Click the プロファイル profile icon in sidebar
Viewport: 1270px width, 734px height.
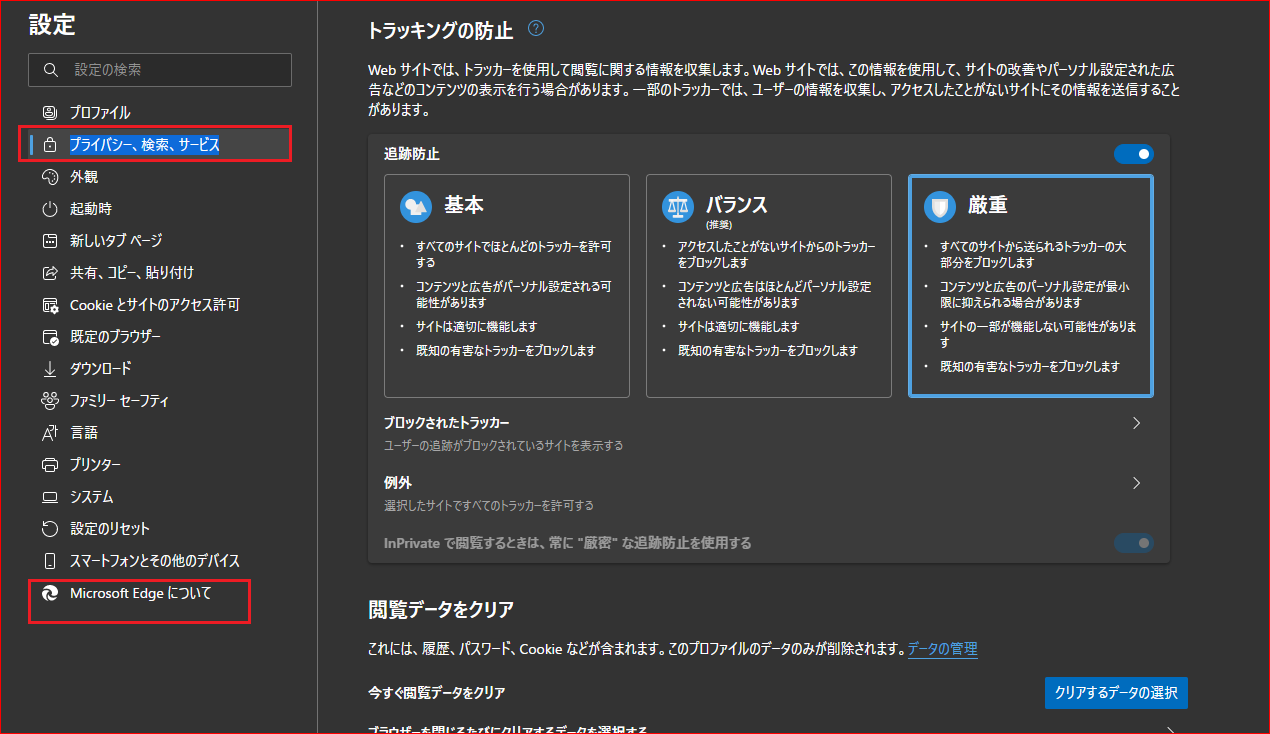(48, 112)
